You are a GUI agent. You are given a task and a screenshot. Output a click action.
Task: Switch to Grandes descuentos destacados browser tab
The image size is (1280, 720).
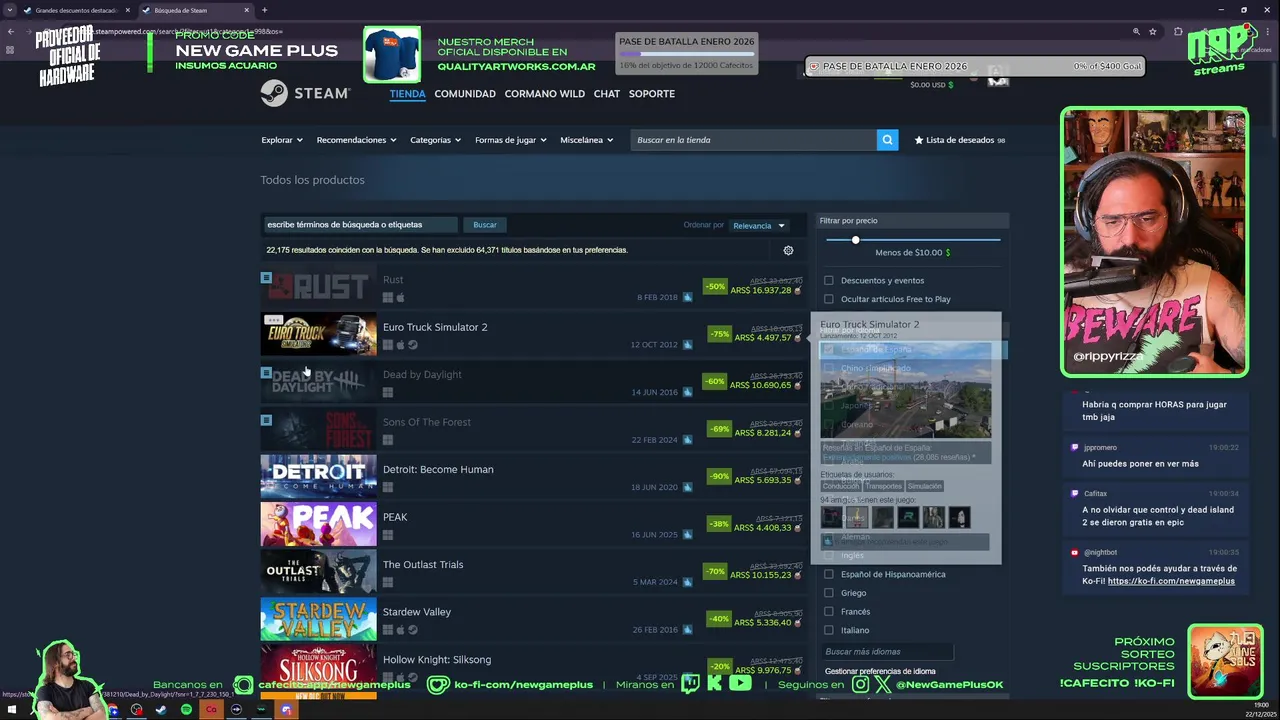click(x=76, y=10)
